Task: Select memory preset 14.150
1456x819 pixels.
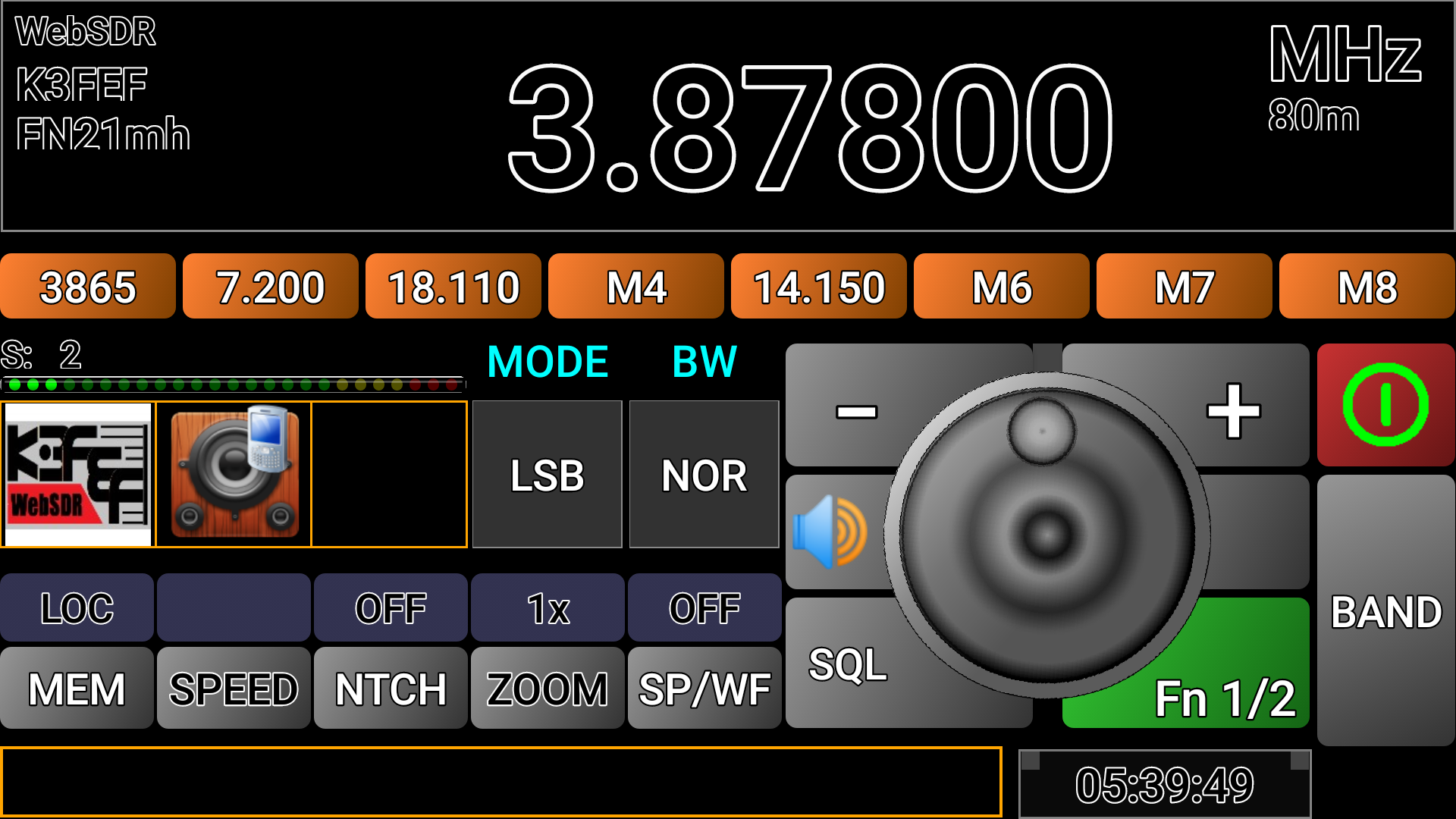Action: click(x=818, y=287)
